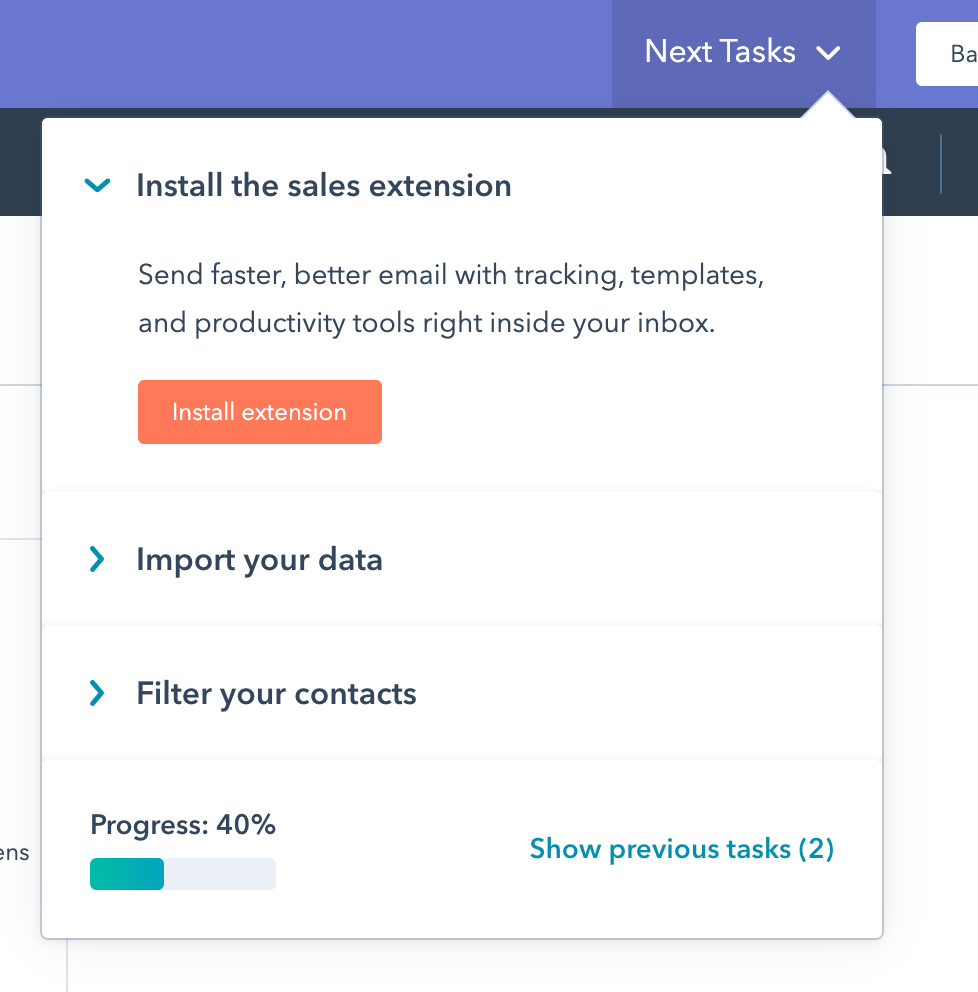Click the chevron beside Install the sales extension
Image resolution: width=978 pixels, height=992 pixels.
98,185
